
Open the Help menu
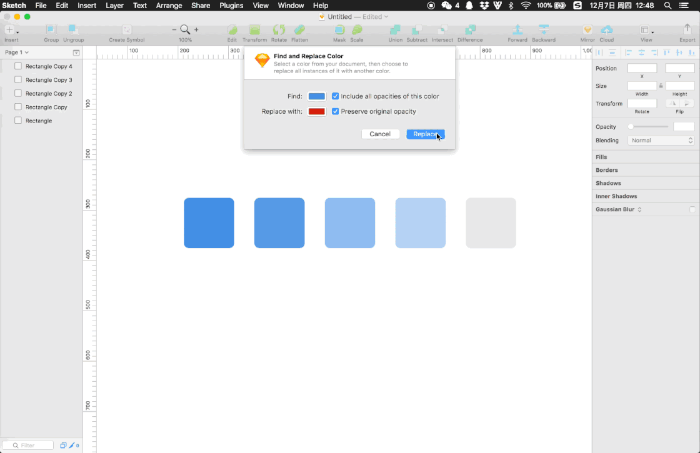pyautogui.click(x=321, y=5)
